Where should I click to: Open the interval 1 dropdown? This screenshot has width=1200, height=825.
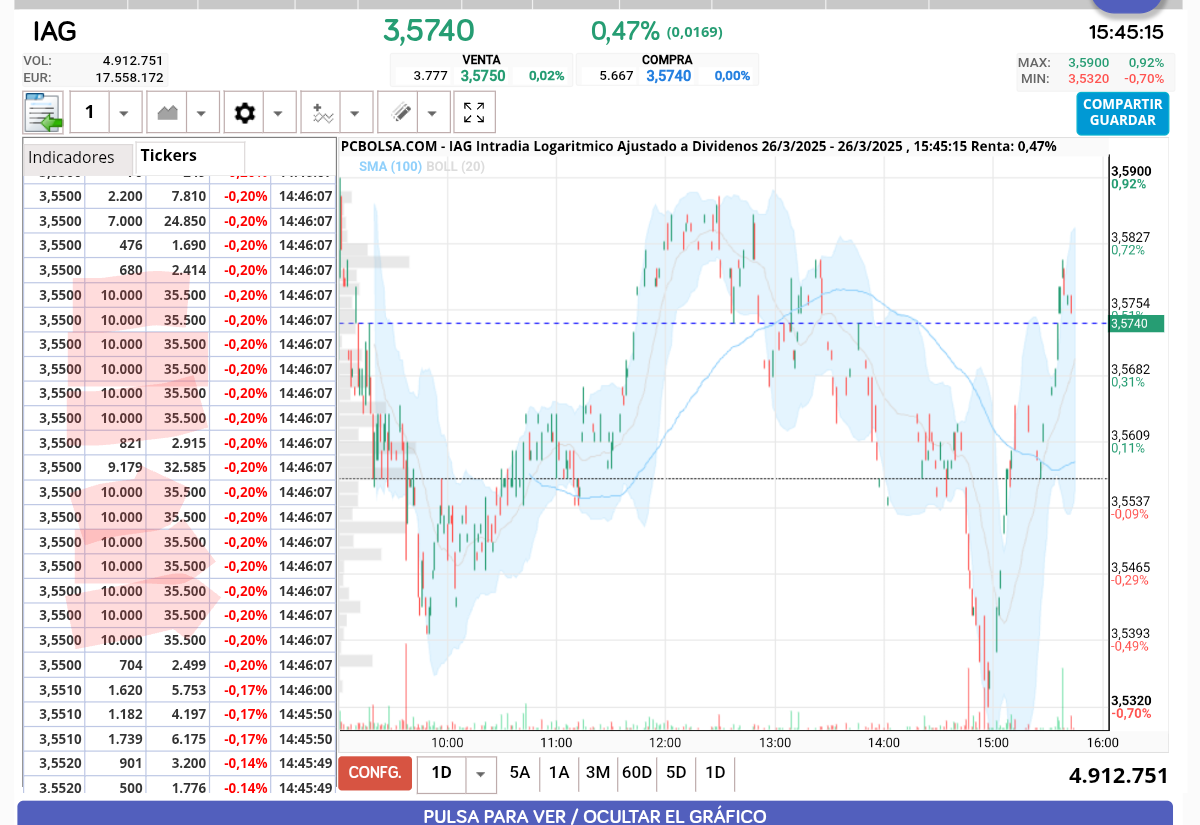124,112
